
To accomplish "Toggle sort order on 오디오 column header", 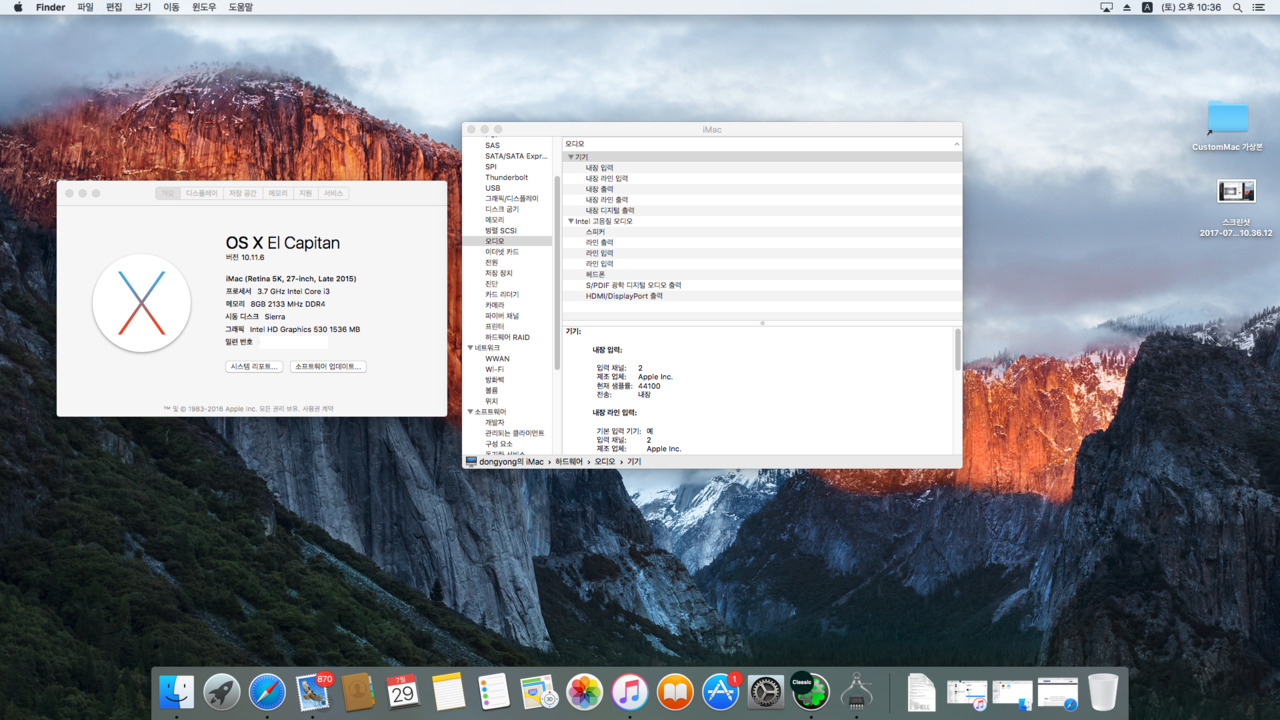I will pos(761,144).
